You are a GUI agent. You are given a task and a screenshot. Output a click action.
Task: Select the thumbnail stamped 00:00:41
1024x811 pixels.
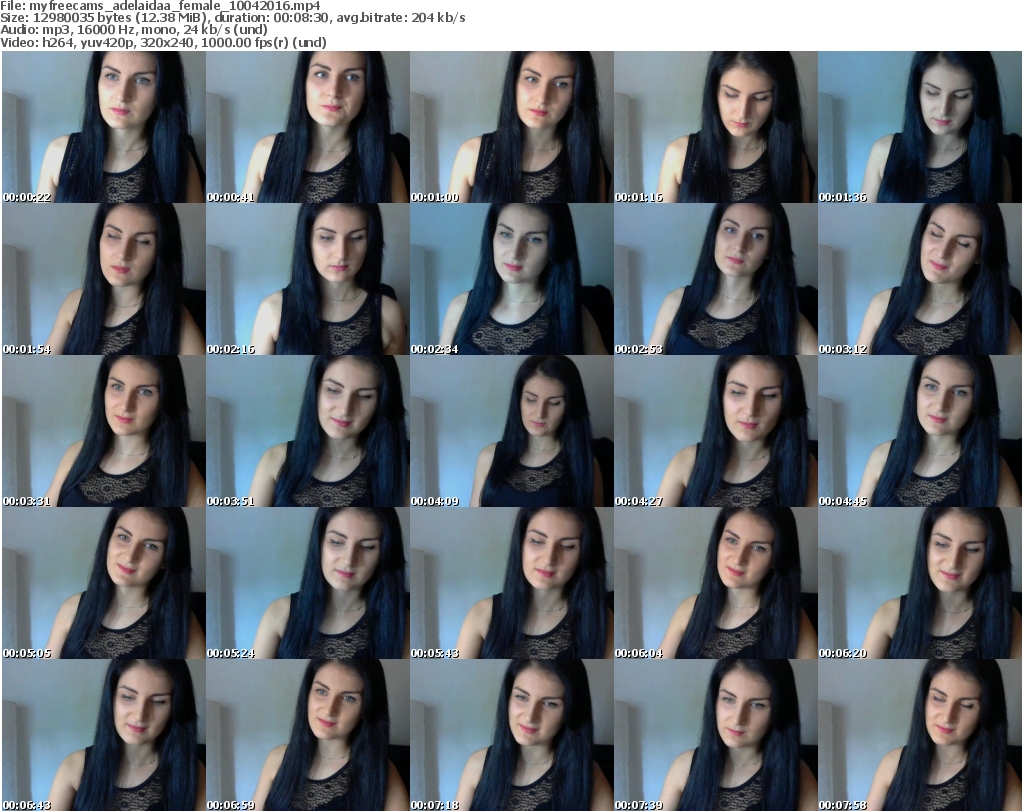click(308, 127)
